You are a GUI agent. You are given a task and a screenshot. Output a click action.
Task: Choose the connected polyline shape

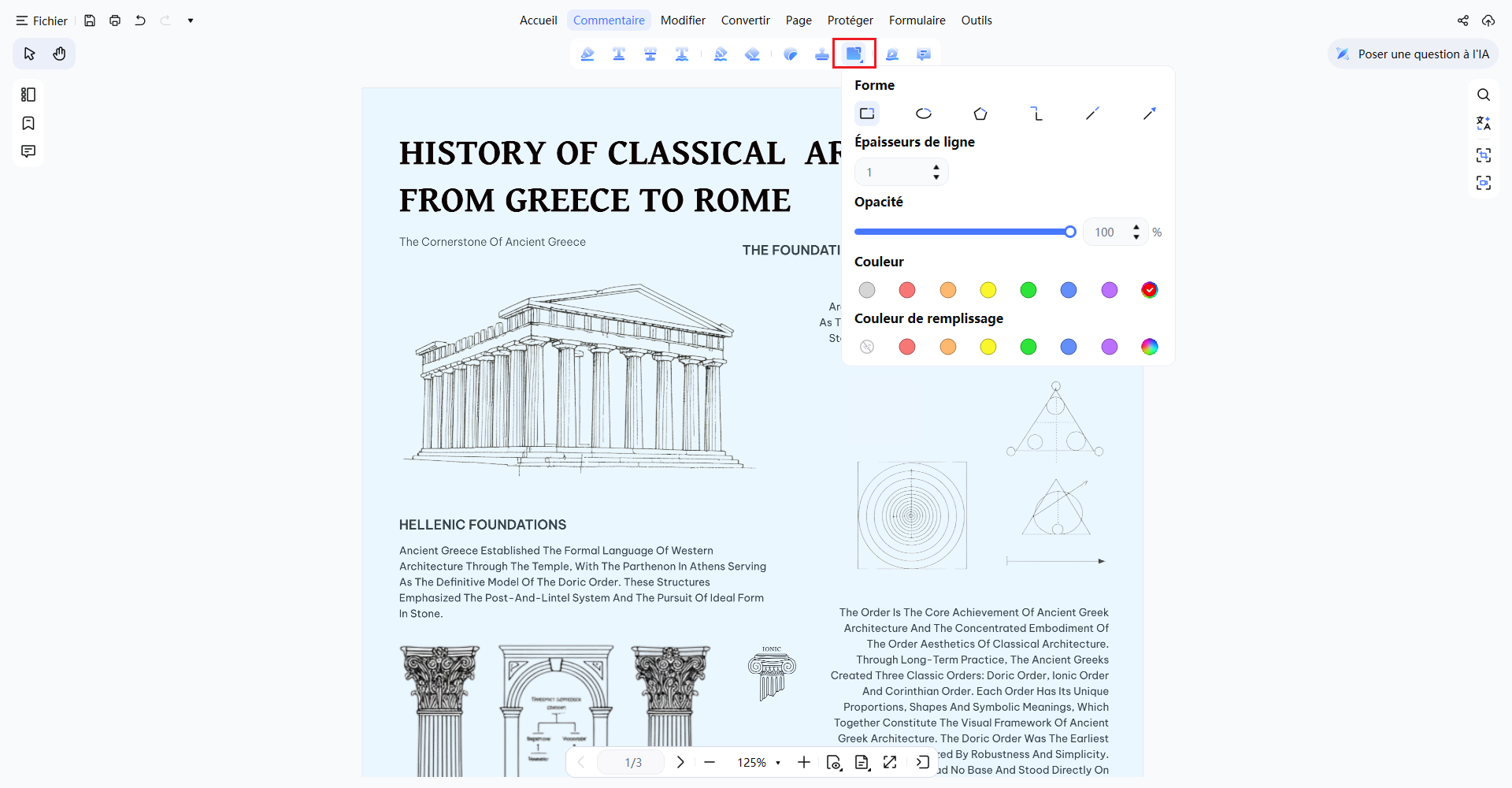click(x=1036, y=113)
